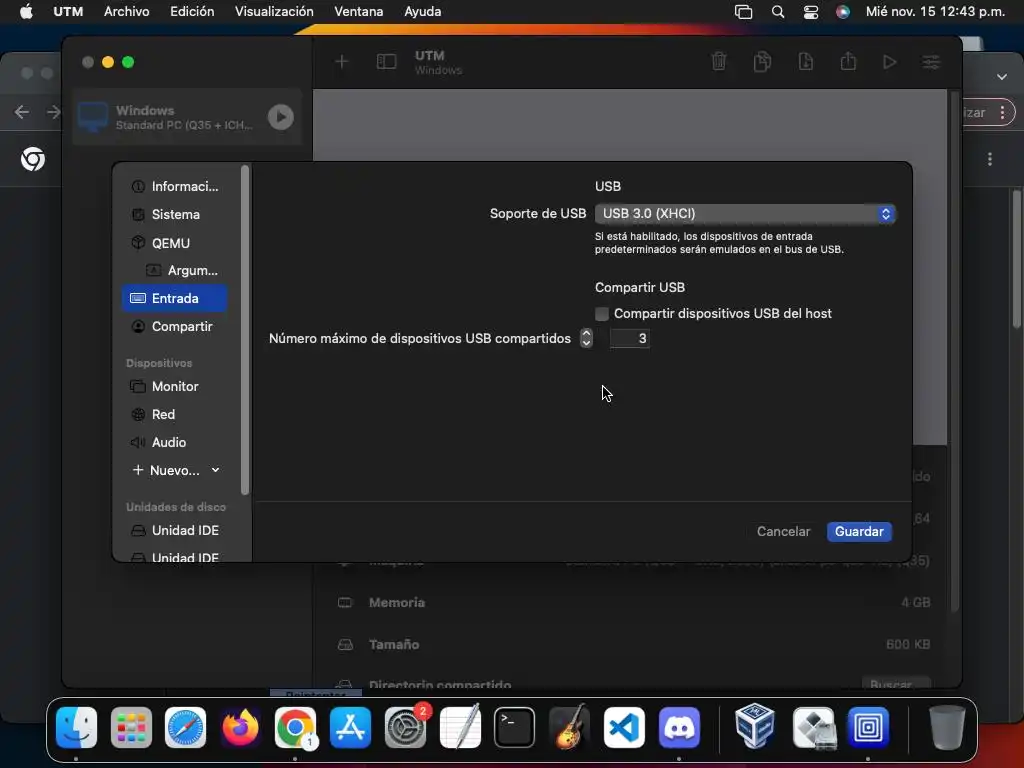Select the Windows virtual machine entry

coord(187,117)
